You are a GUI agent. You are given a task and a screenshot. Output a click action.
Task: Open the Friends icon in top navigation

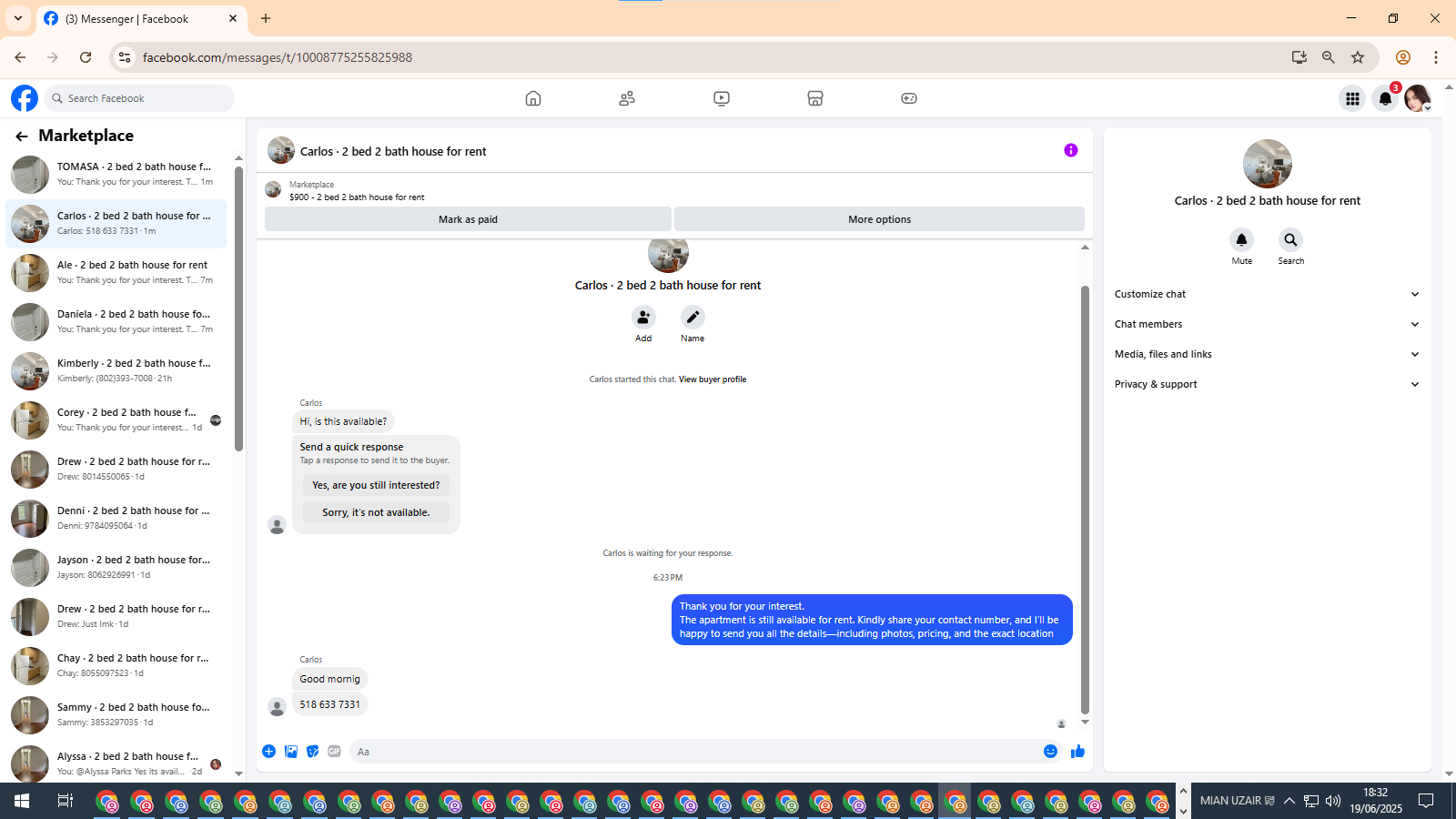coord(627,98)
